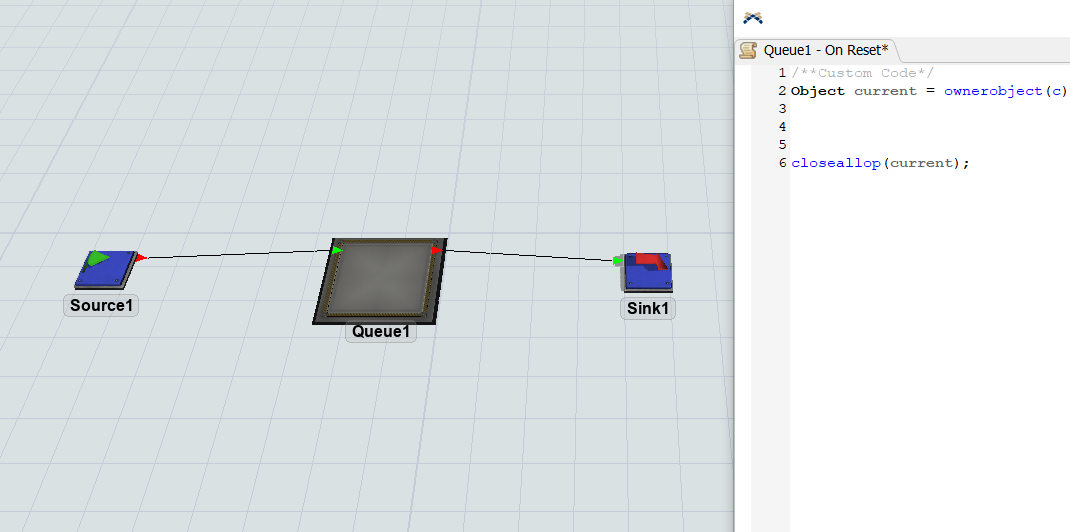
Task: Click the Queue1 name label
Action: click(381, 332)
